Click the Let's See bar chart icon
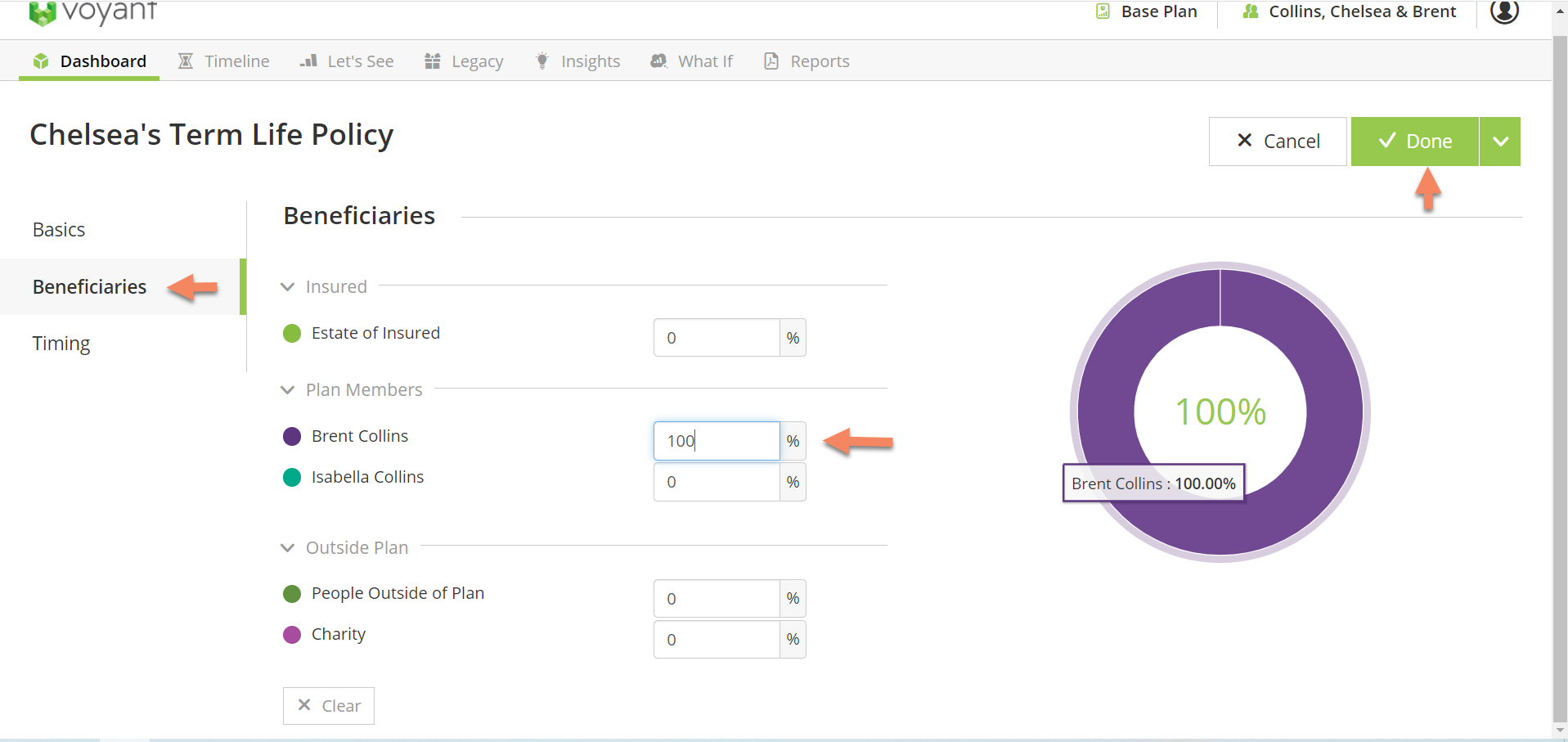The image size is (1568, 742). tap(308, 61)
